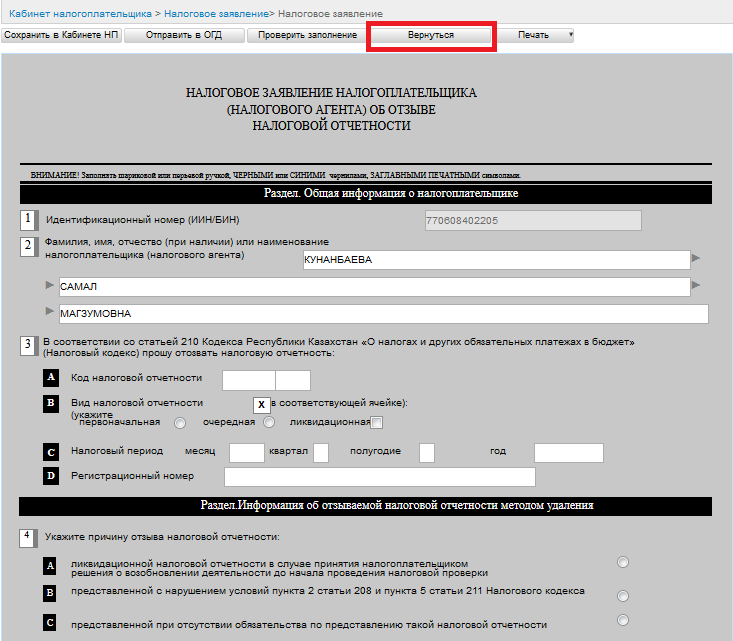Open the Печать dropdown arrow
The width and height of the screenshot is (733, 641).
(x=570, y=35)
